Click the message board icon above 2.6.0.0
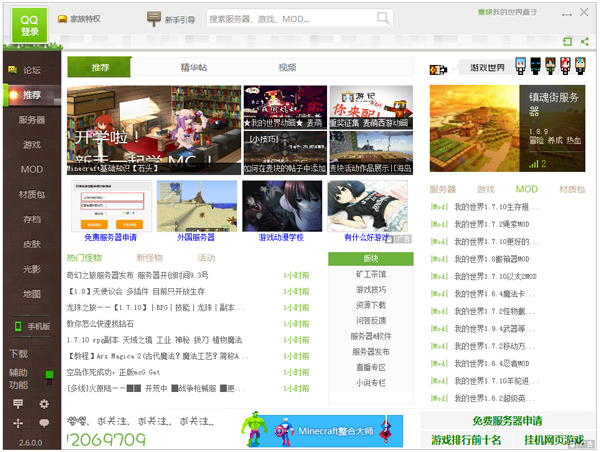 coord(18,404)
